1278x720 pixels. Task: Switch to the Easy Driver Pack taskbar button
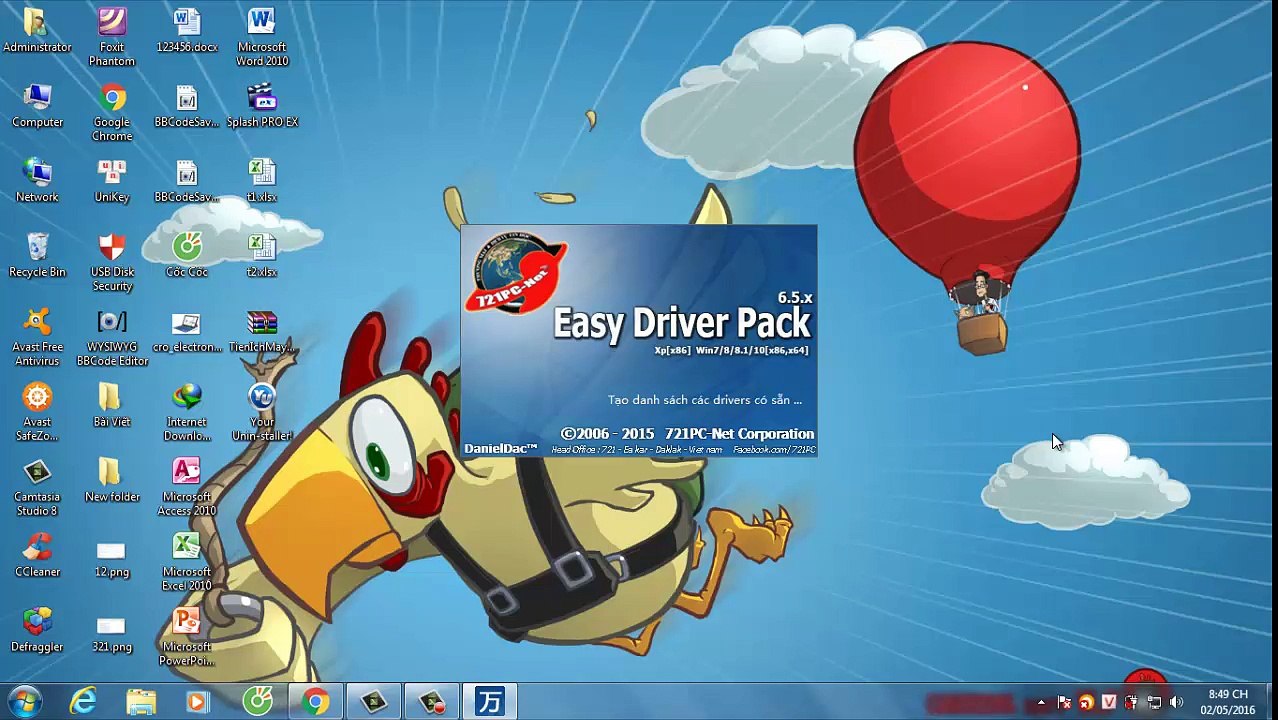(x=490, y=702)
